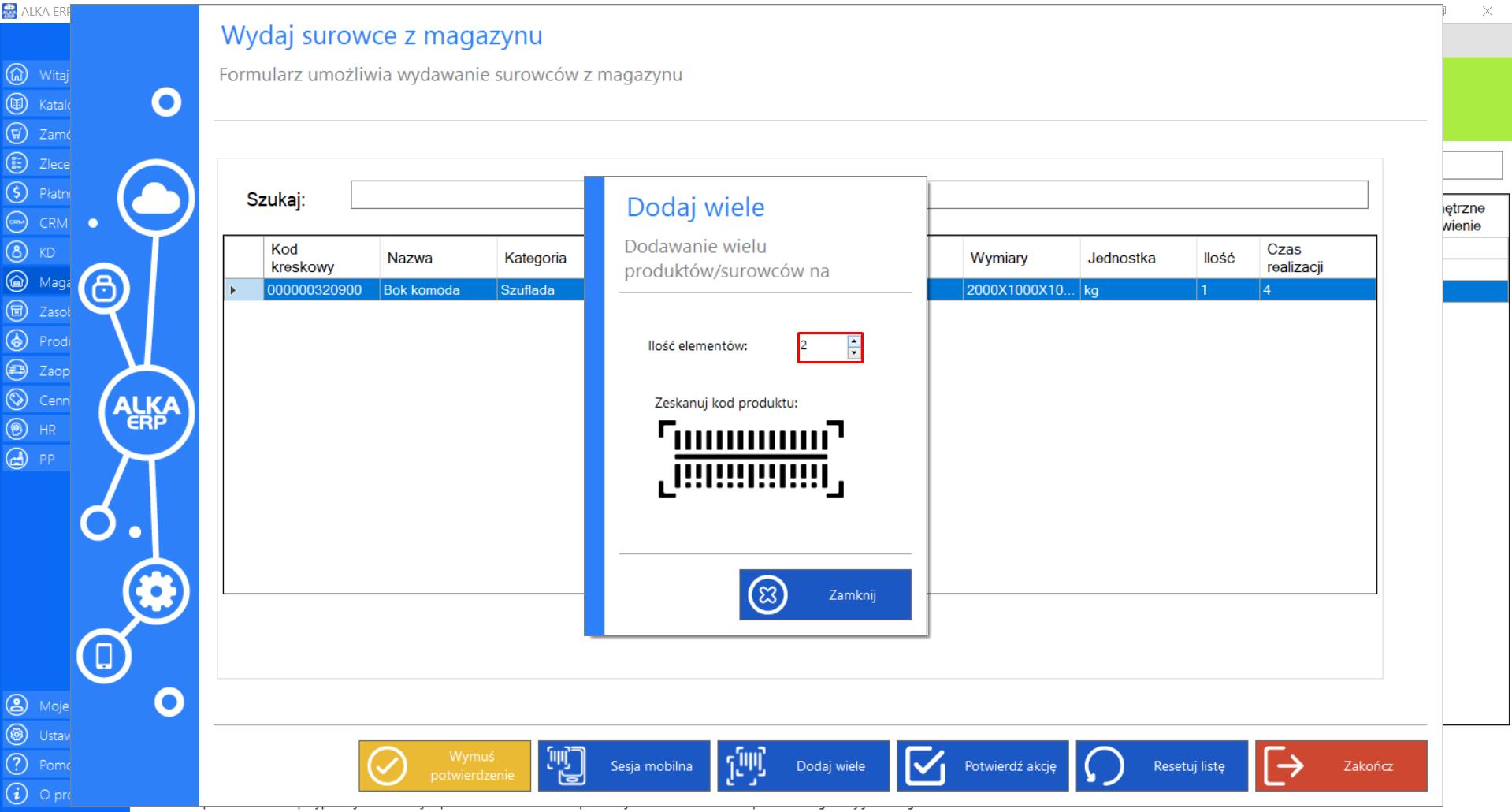
Task: Click Potwierdź akcję button
Action: (983, 765)
